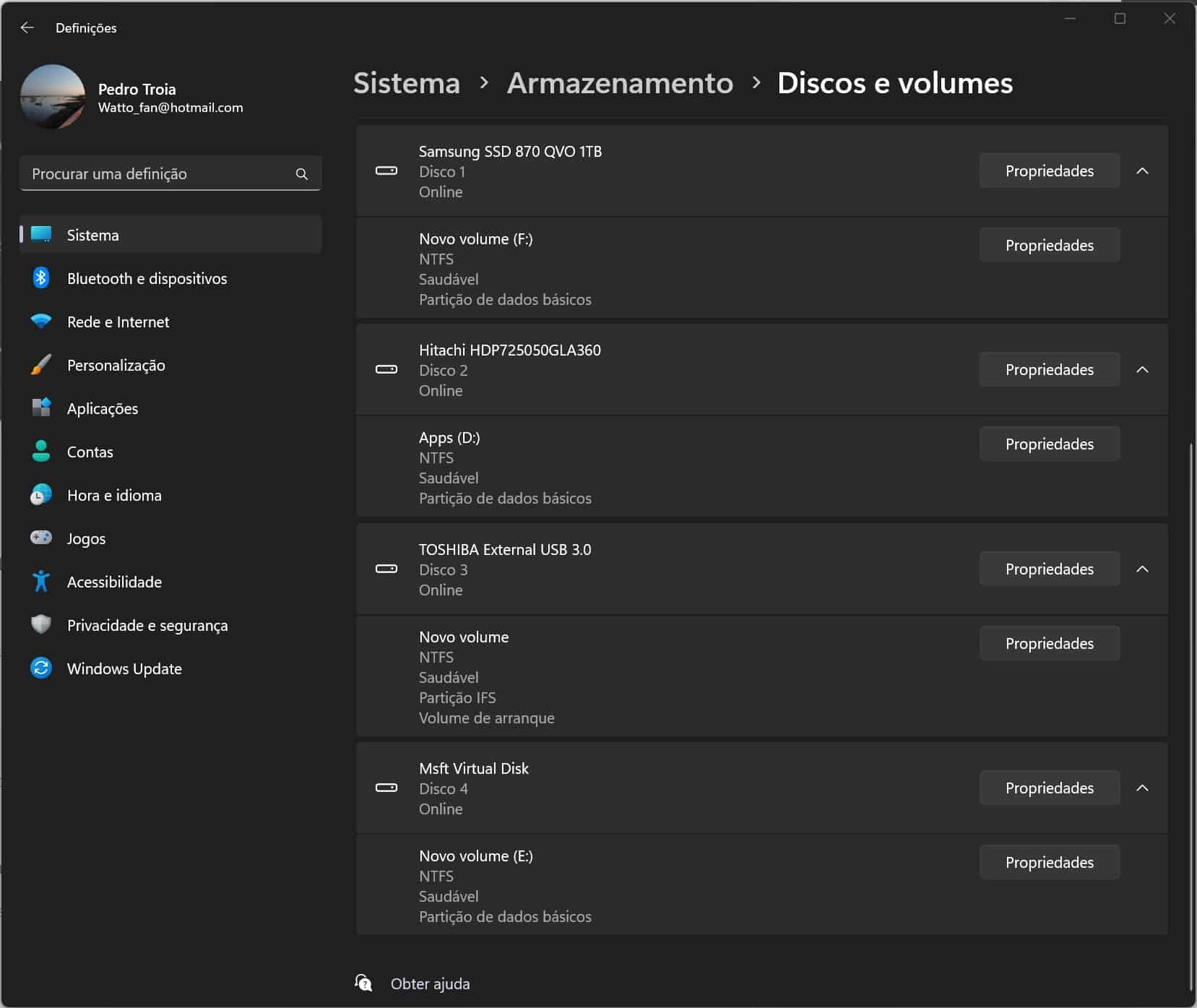Viewport: 1197px width, 1008px height.
Task: Open Privacidade e segurança via shield icon
Action: [41, 625]
